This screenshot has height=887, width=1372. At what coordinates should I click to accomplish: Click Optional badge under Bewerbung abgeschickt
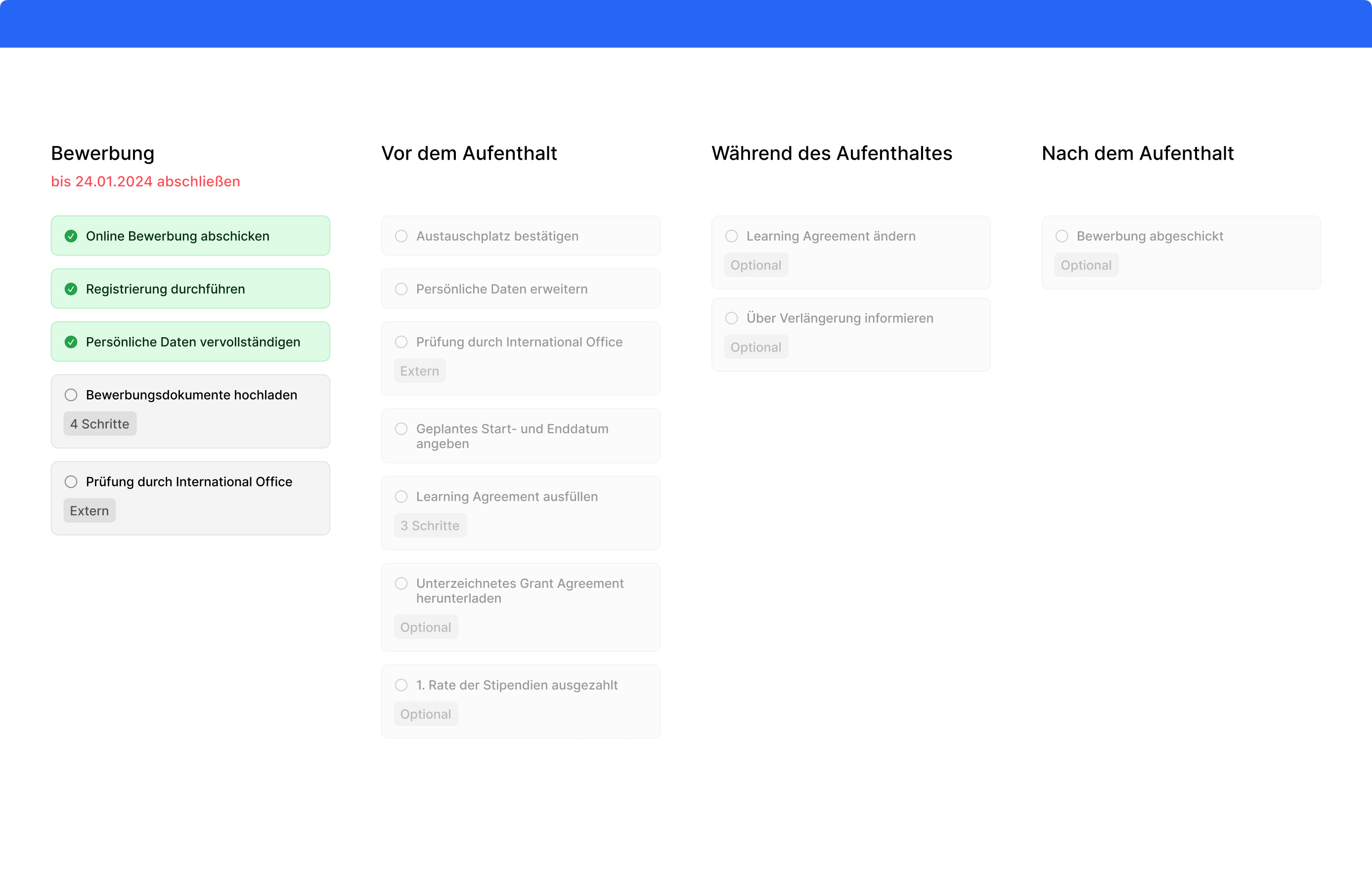(1086, 266)
